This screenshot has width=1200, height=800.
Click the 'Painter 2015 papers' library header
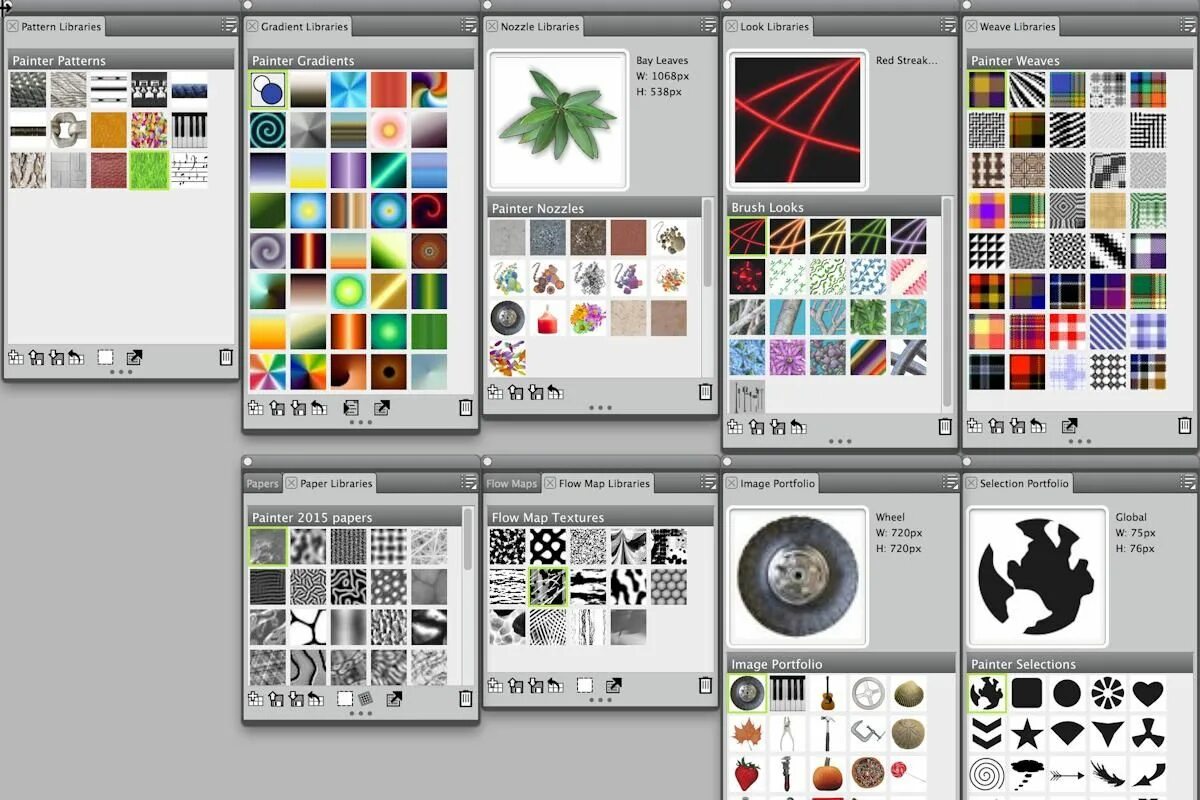[354, 517]
